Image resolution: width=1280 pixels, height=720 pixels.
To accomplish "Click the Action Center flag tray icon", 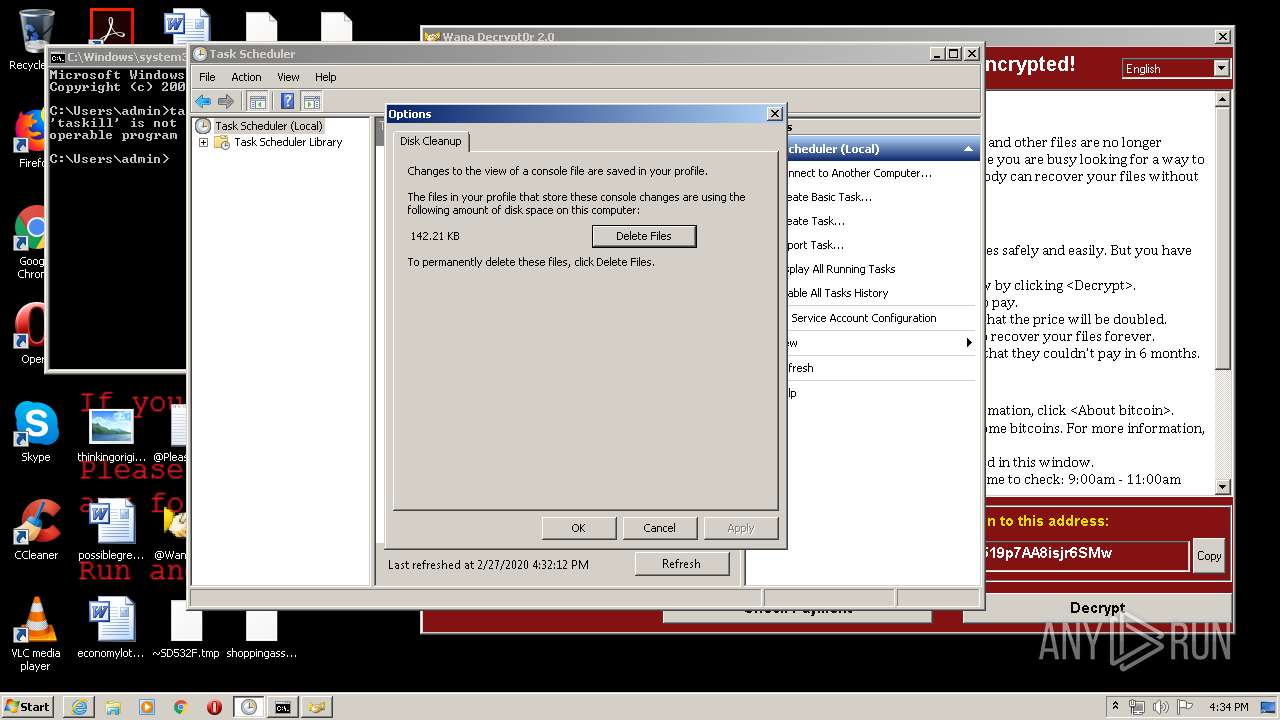I will click(x=1185, y=707).
